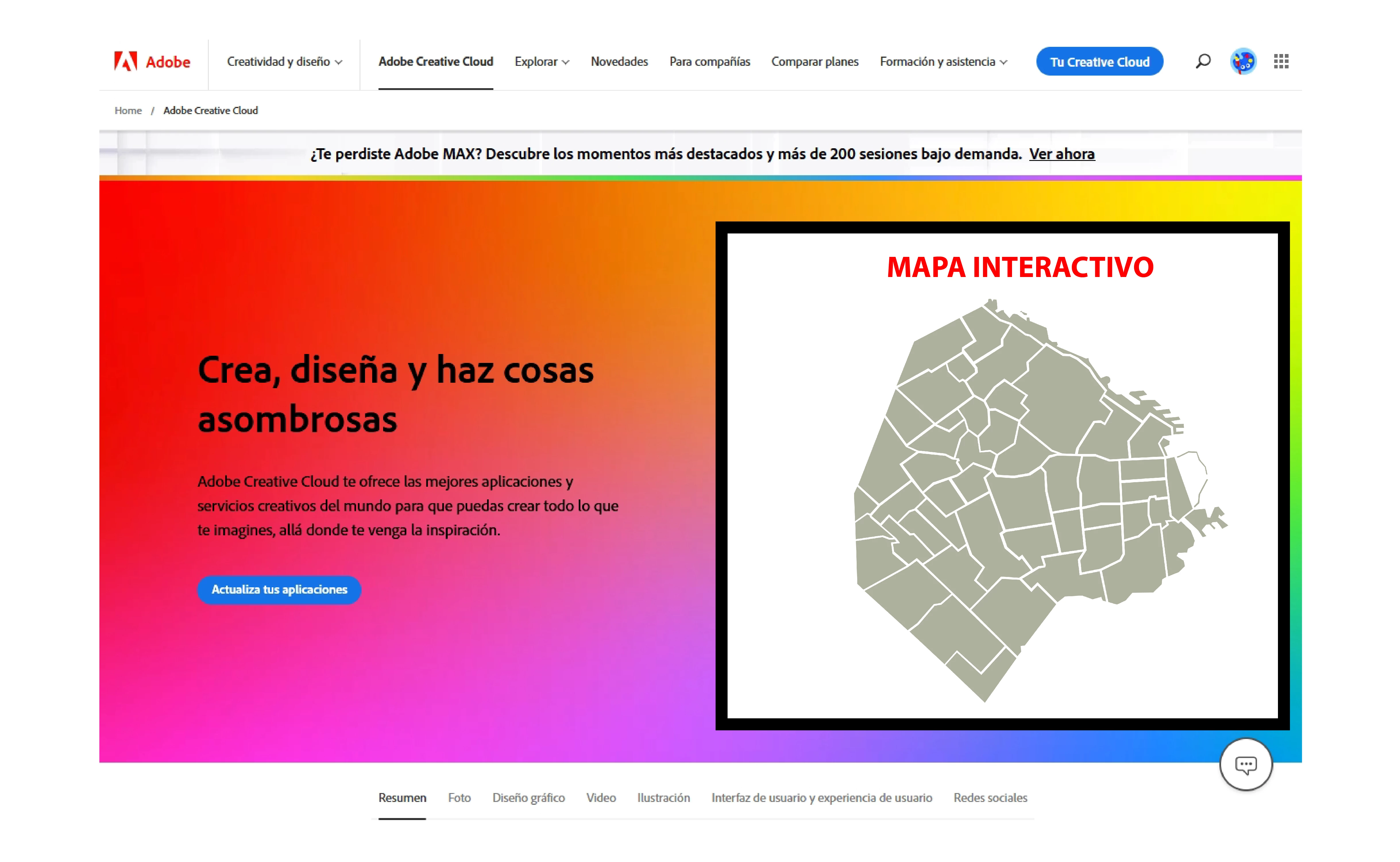Viewport: 1400px width, 862px height.
Task: Click the user profile avatar
Action: (1243, 61)
